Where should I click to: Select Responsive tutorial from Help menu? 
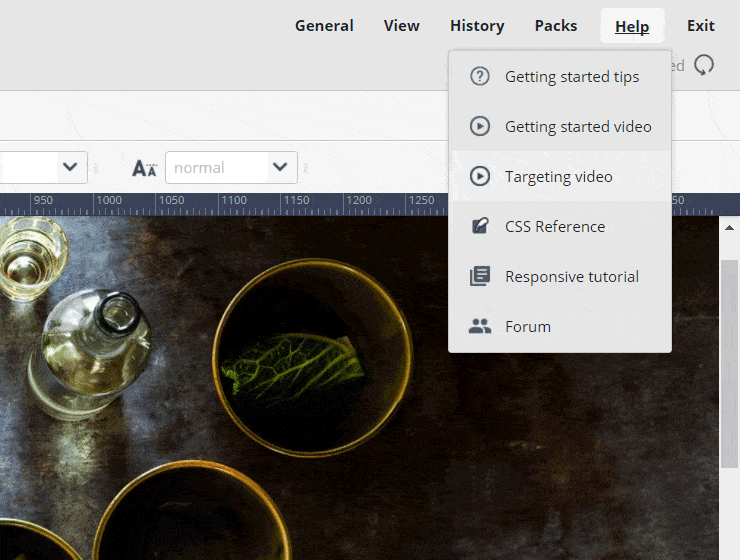coord(571,276)
